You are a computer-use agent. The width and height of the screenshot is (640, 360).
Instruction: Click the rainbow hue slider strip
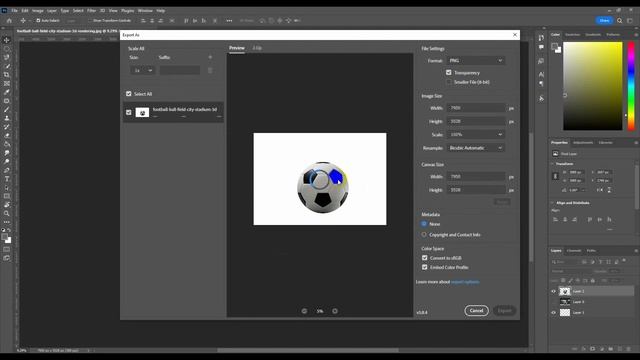point(631,86)
